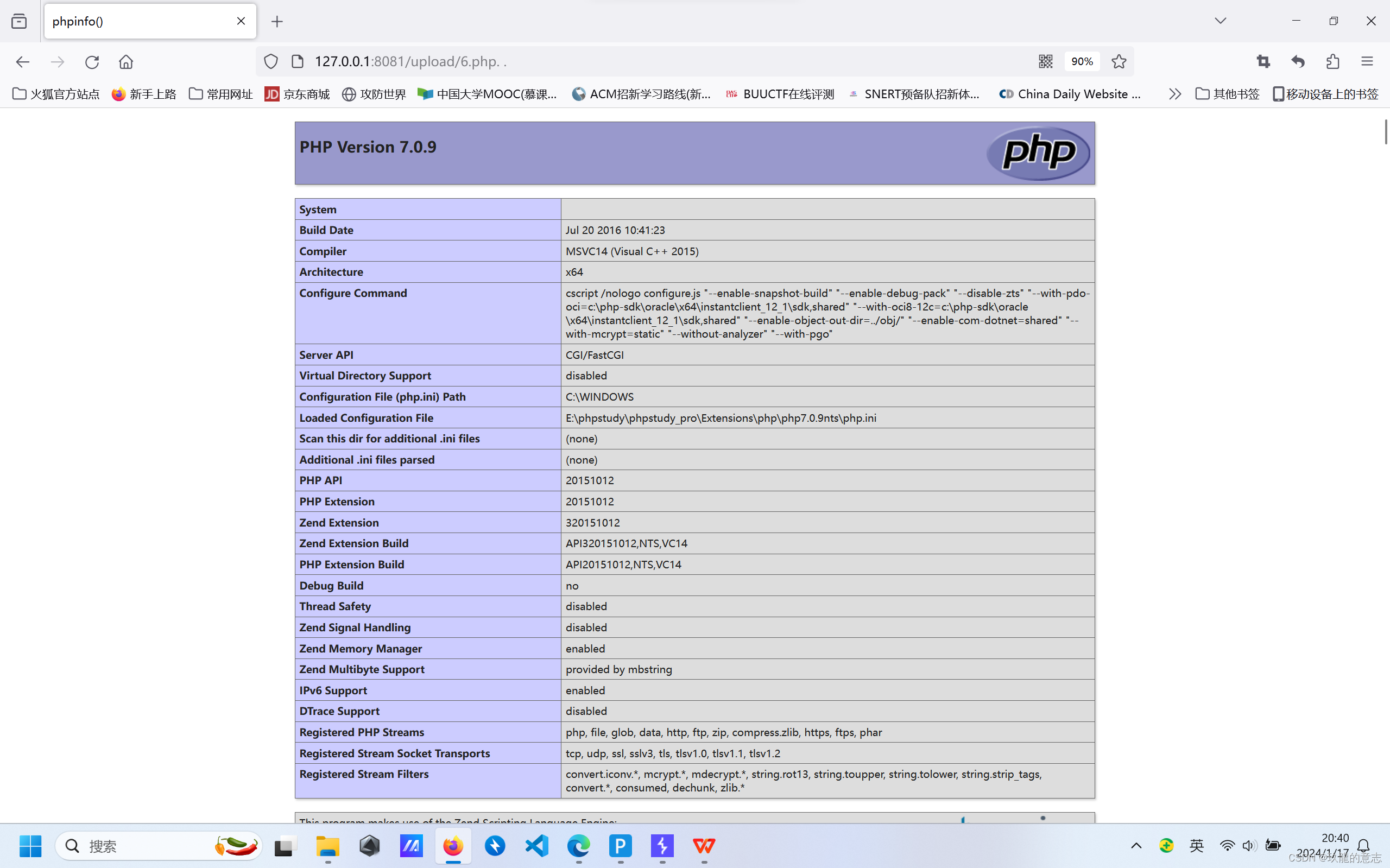This screenshot has height=868, width=1390.
Task: Close the phpinfo() tab
Action: tap(241, 21)
